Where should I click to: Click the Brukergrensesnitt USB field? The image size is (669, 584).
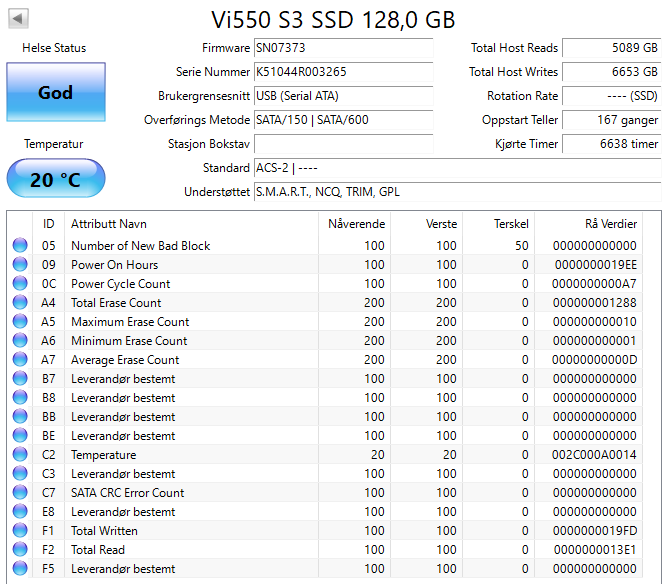(343, 96)
